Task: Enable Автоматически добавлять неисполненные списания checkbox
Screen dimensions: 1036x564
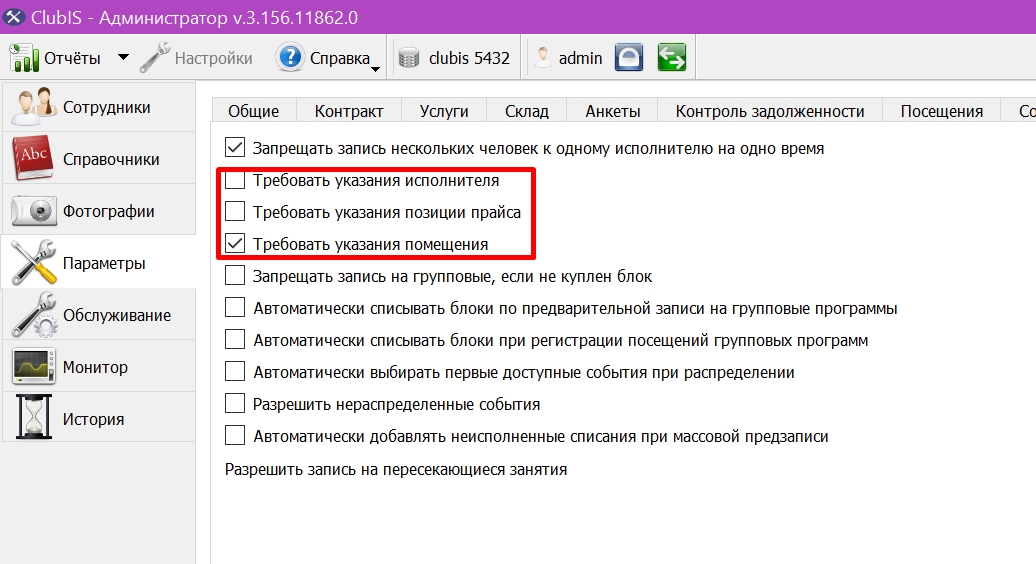Action: click(x=235, y=435)
